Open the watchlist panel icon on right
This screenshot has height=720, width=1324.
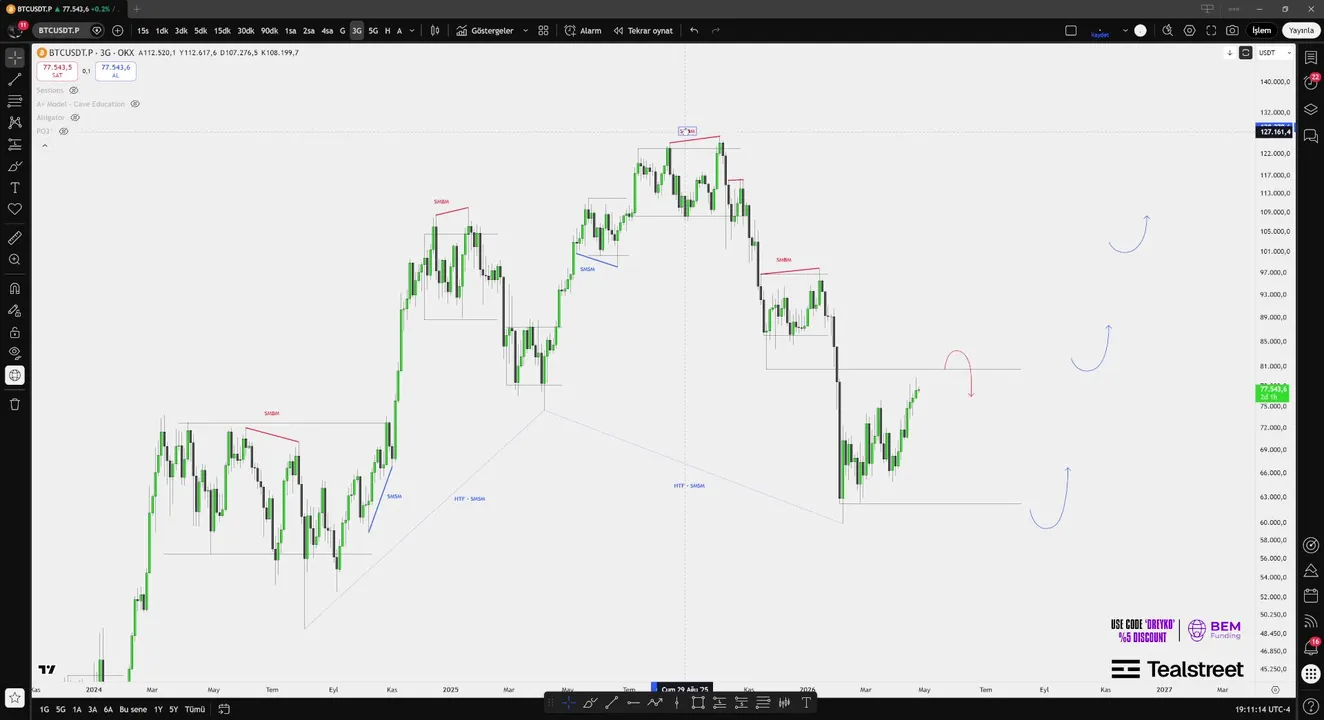pyautogui.click(x=1311, y=58)
